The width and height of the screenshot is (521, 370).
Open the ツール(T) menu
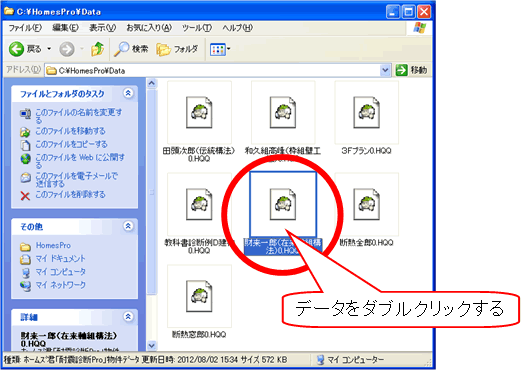tap(197, 28)
